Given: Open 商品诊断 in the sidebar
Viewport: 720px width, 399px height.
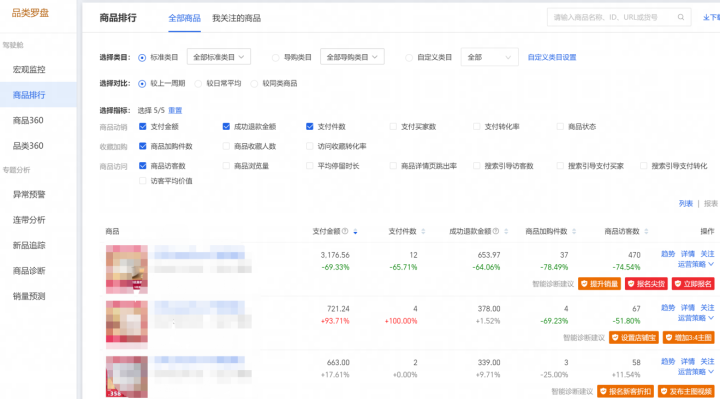Looking at the screenshot, I should coord(29,271).
